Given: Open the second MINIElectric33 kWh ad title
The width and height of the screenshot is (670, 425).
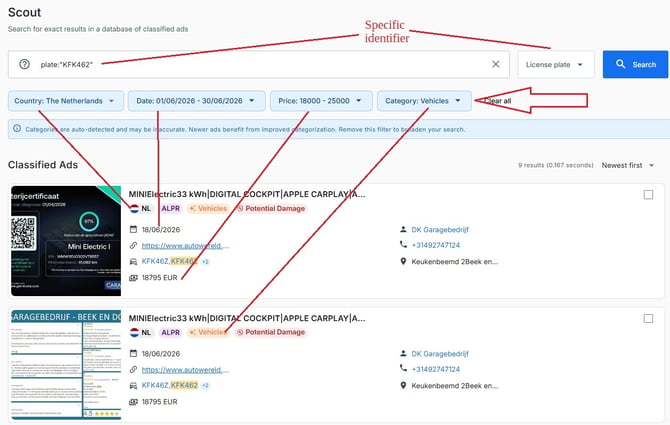Looking at the screenshot, I should 247,318.
